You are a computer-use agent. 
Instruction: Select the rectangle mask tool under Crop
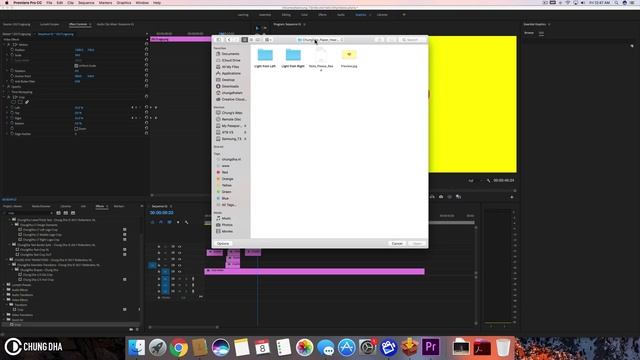click(20, 102)
